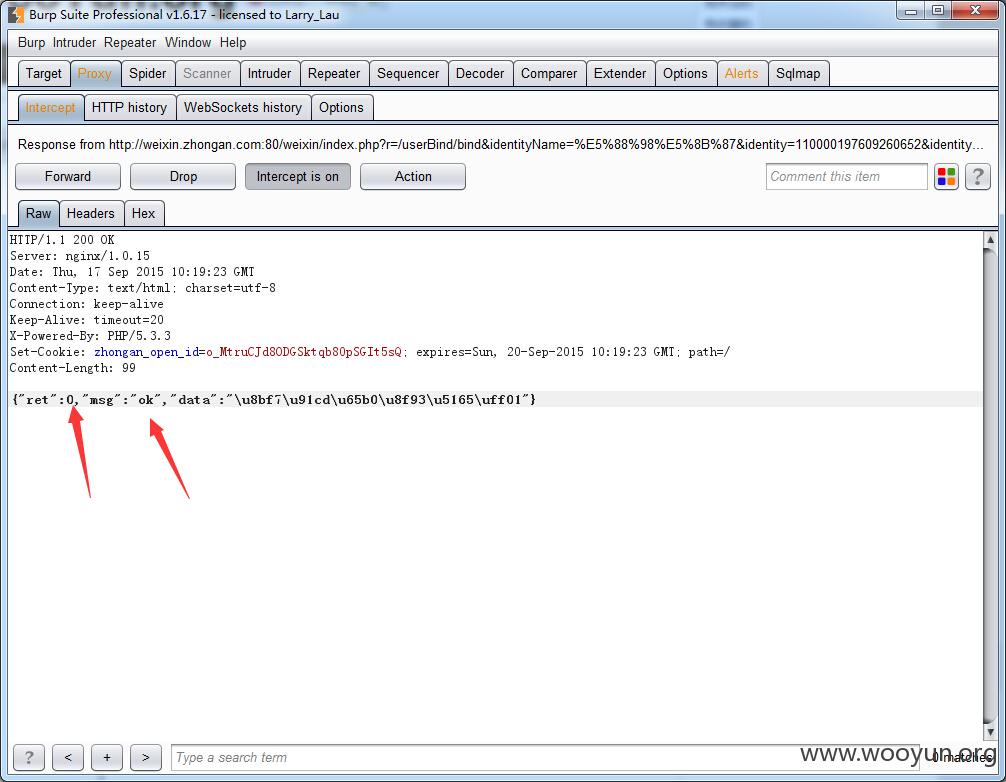Open the WebSockets history sub-tab
Viewport: 1006px width, 782px height.
pyautogui.click(x=243, y=108)
